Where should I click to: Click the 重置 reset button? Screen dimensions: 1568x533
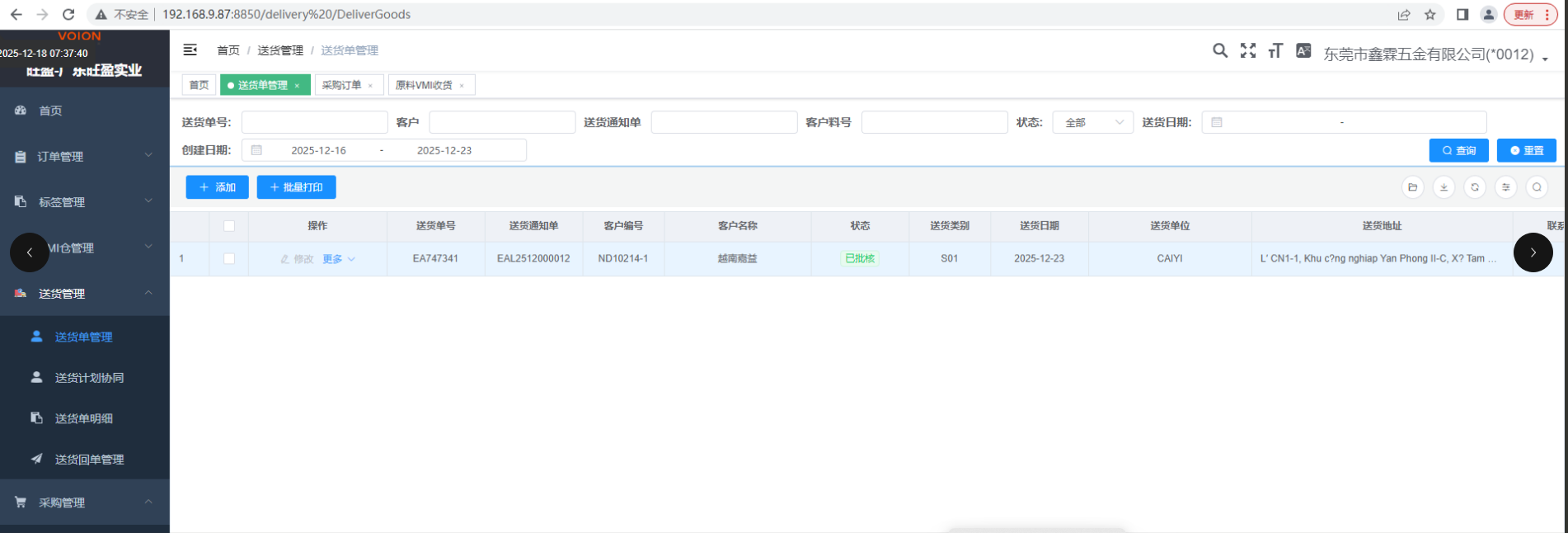pyautogui.click(x=1527, y=150)
